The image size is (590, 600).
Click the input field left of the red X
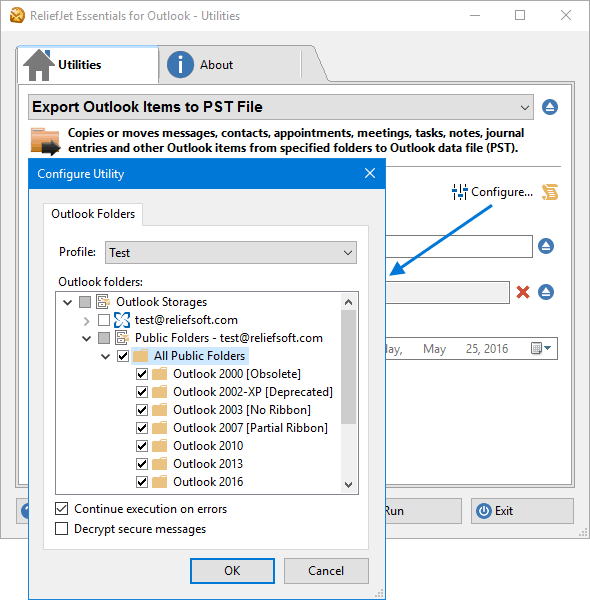pos(448,292)
